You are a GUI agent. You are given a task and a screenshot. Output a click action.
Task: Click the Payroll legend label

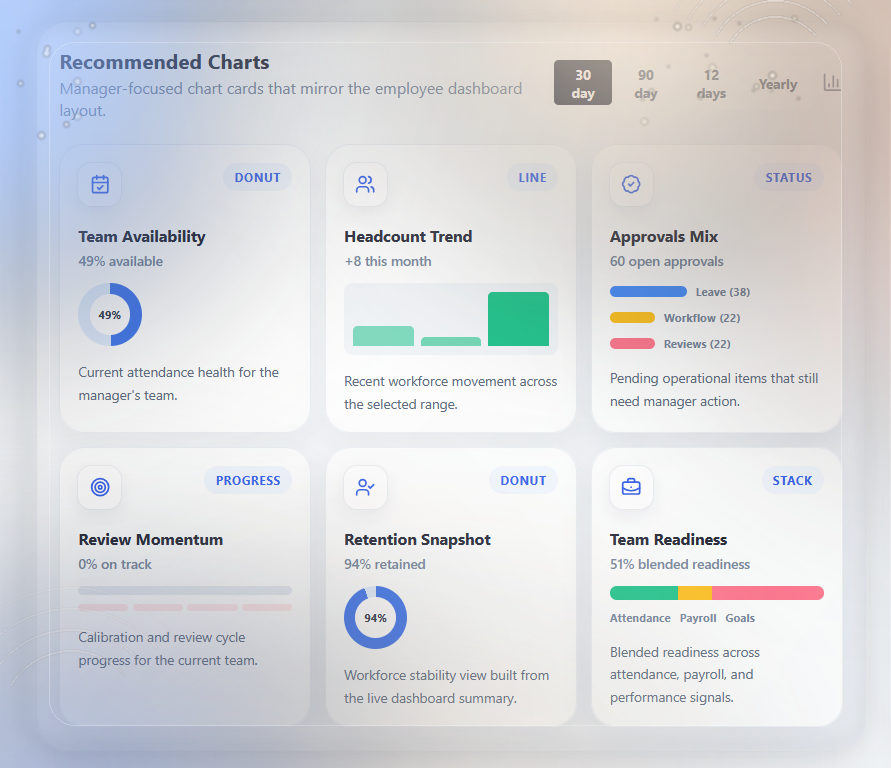[x=698, y=618]
